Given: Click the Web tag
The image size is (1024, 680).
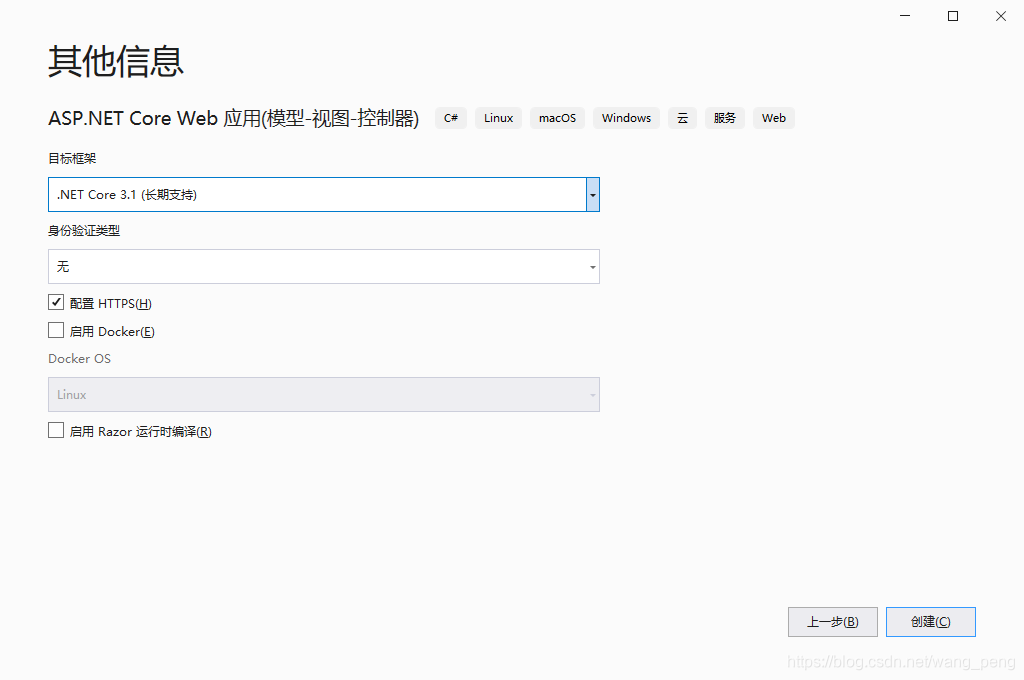Looking at the screenshot, I should [x=774, y=118].
